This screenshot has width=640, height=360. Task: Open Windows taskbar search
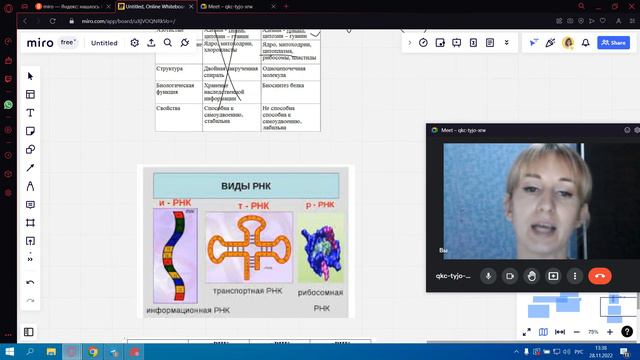(x=30, y=352)
